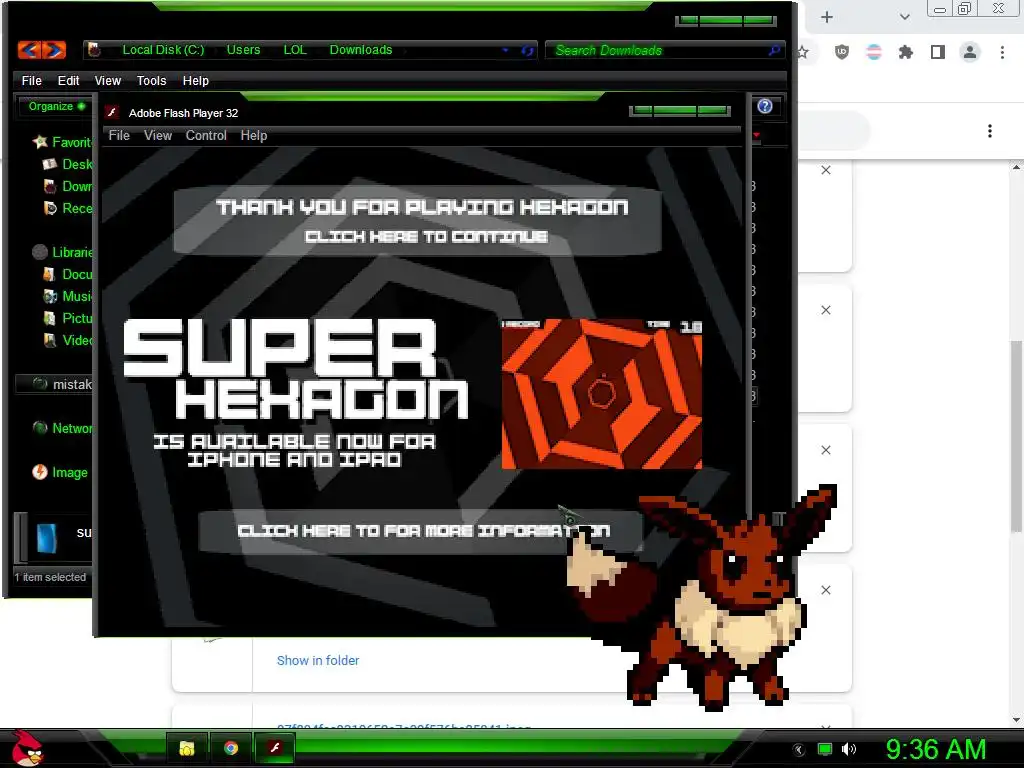
Task: Open Explorer's Tools menu
Action: coord(151,80)
